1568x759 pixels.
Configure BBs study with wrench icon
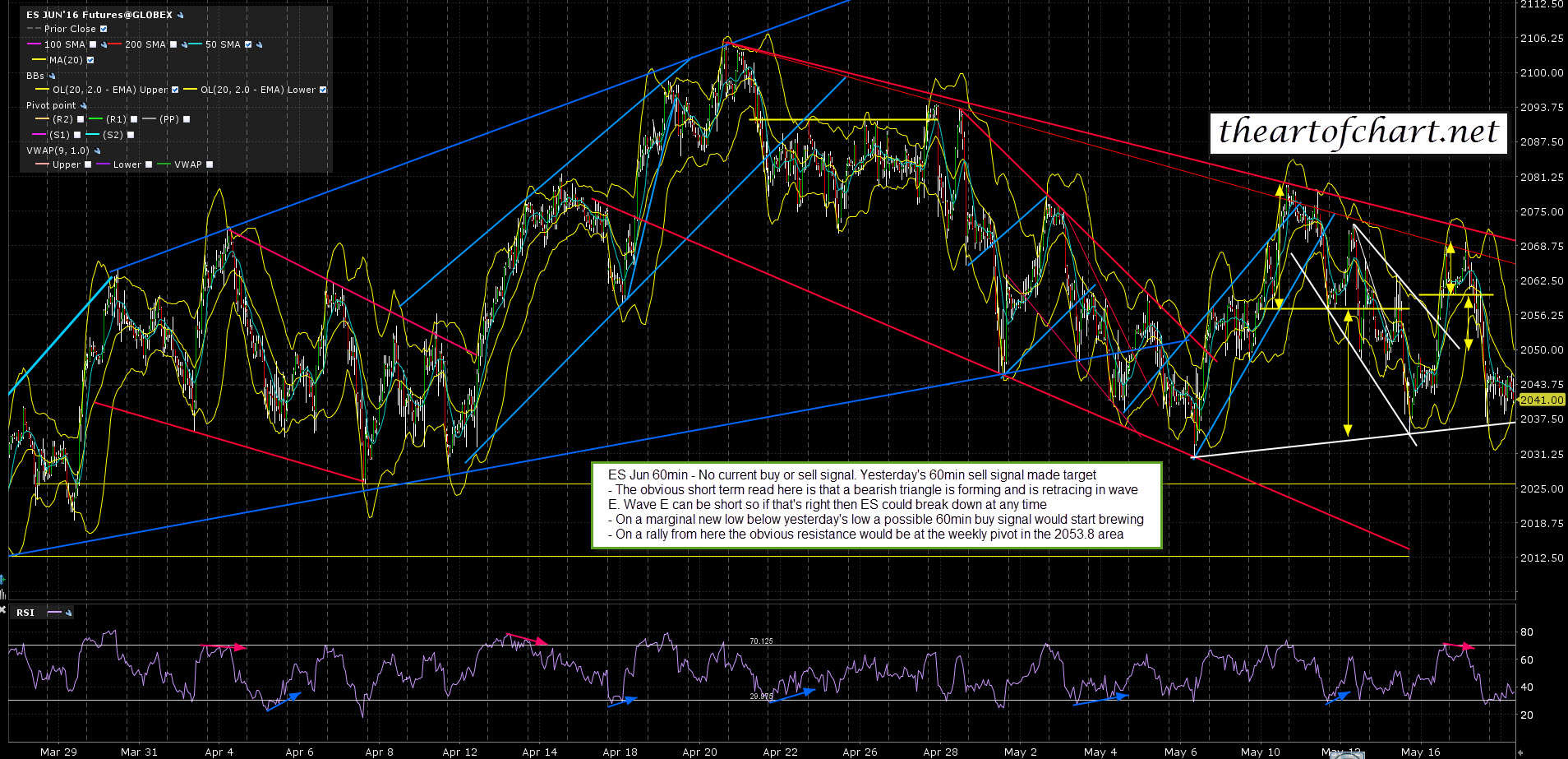(52, 76)
